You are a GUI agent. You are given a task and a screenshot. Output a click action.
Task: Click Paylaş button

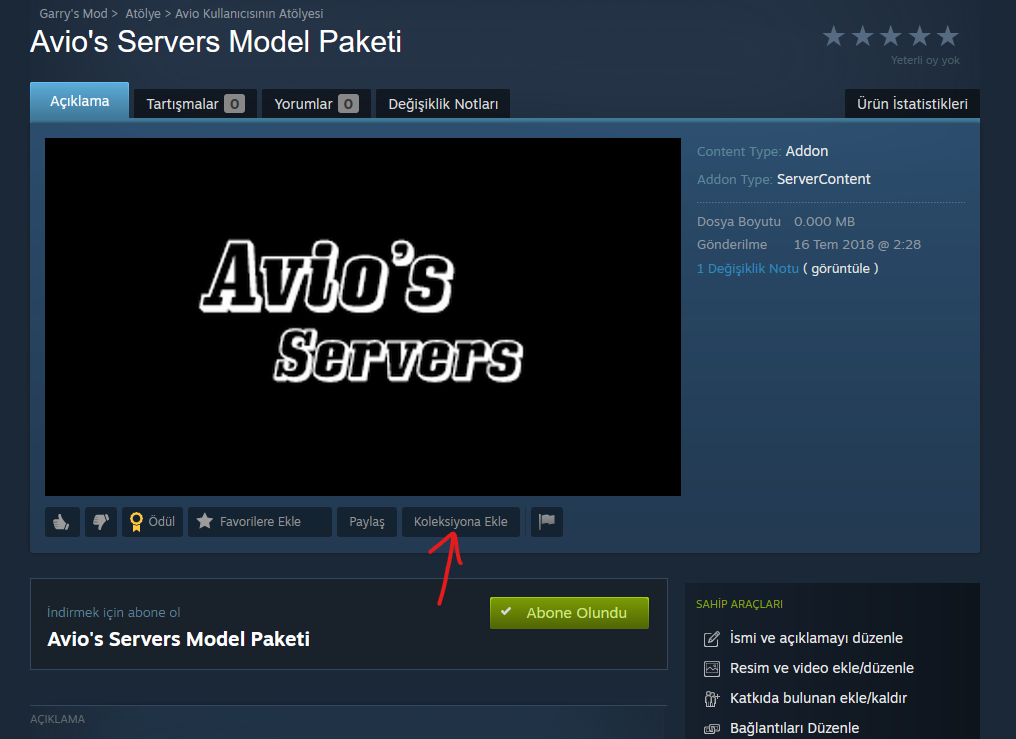367,521
